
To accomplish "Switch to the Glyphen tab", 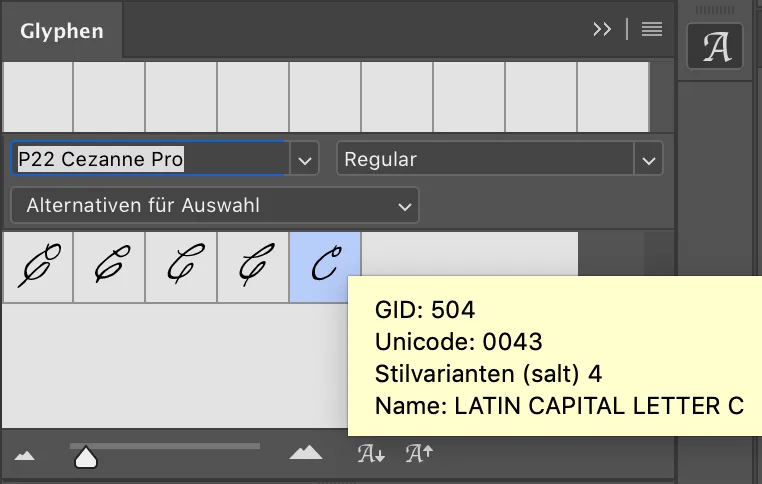I will click(62, 31).
